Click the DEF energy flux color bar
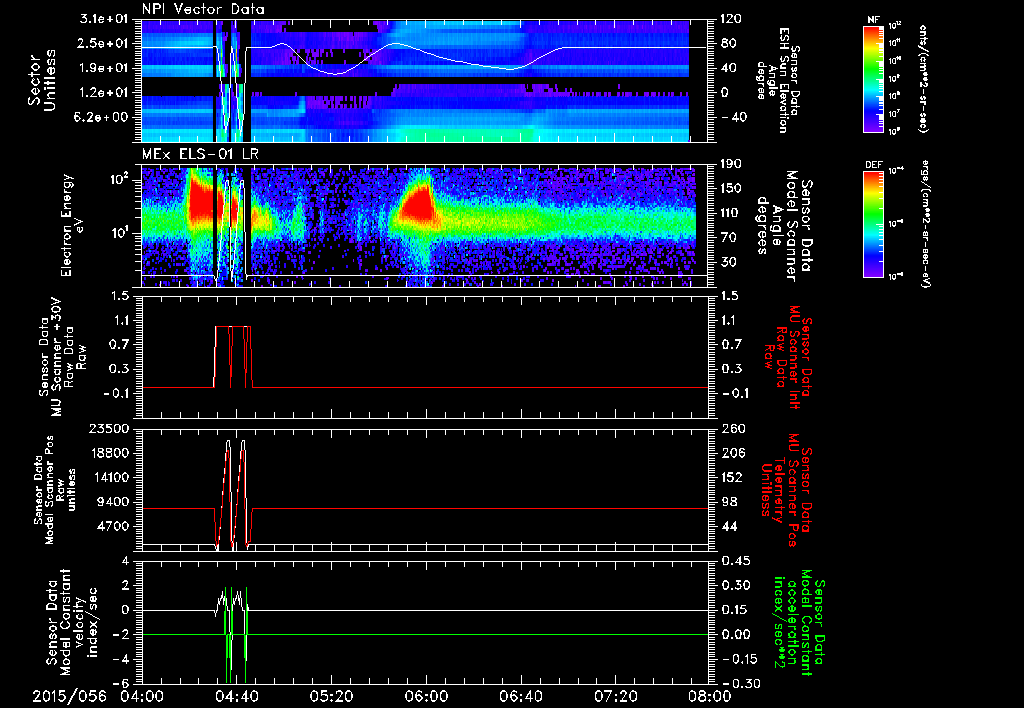The height and width of the screenshot is (708, 1024). pos(873,224)
